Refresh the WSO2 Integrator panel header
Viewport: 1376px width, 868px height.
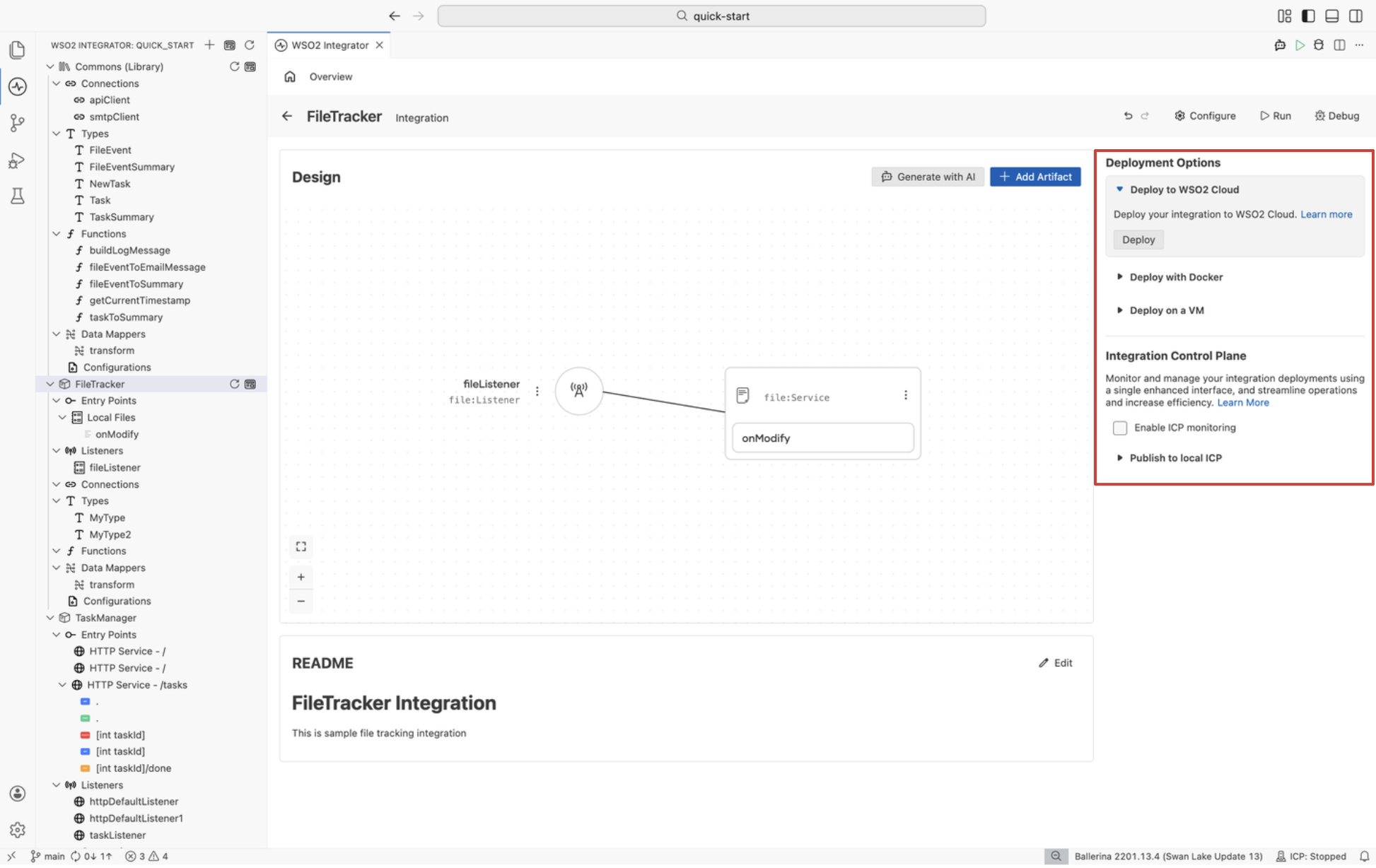pyautogui.click(x=250, y=45)
